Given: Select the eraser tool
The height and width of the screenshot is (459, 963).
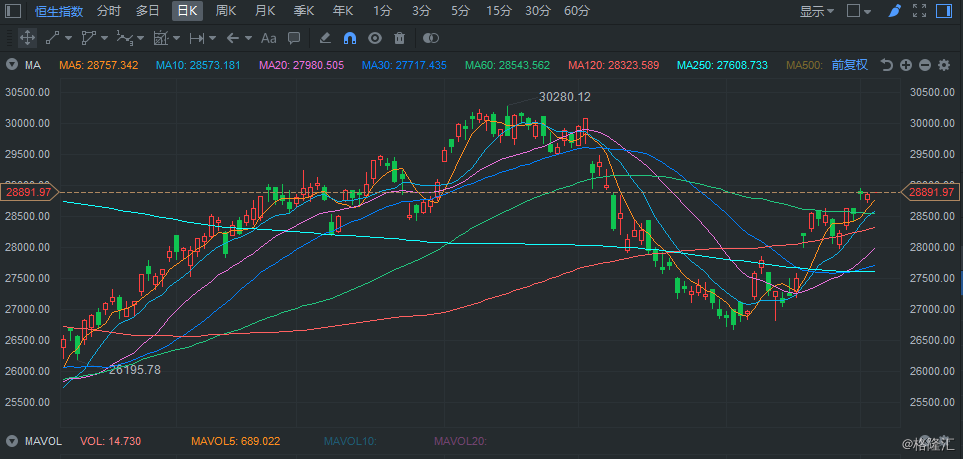Looking at the screenshot, I should [326, 38].
